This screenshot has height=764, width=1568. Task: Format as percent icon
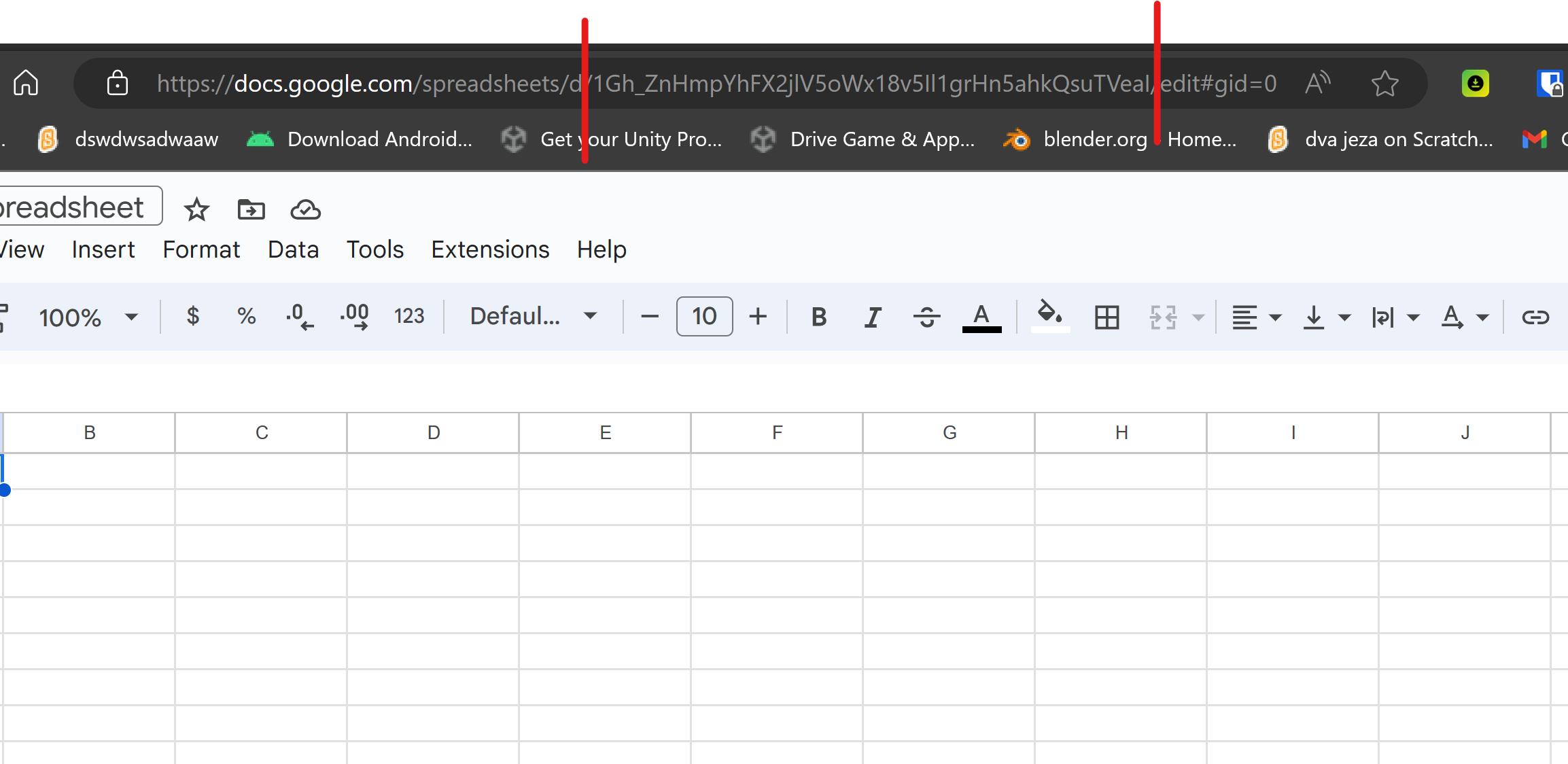tap(246, 316)
